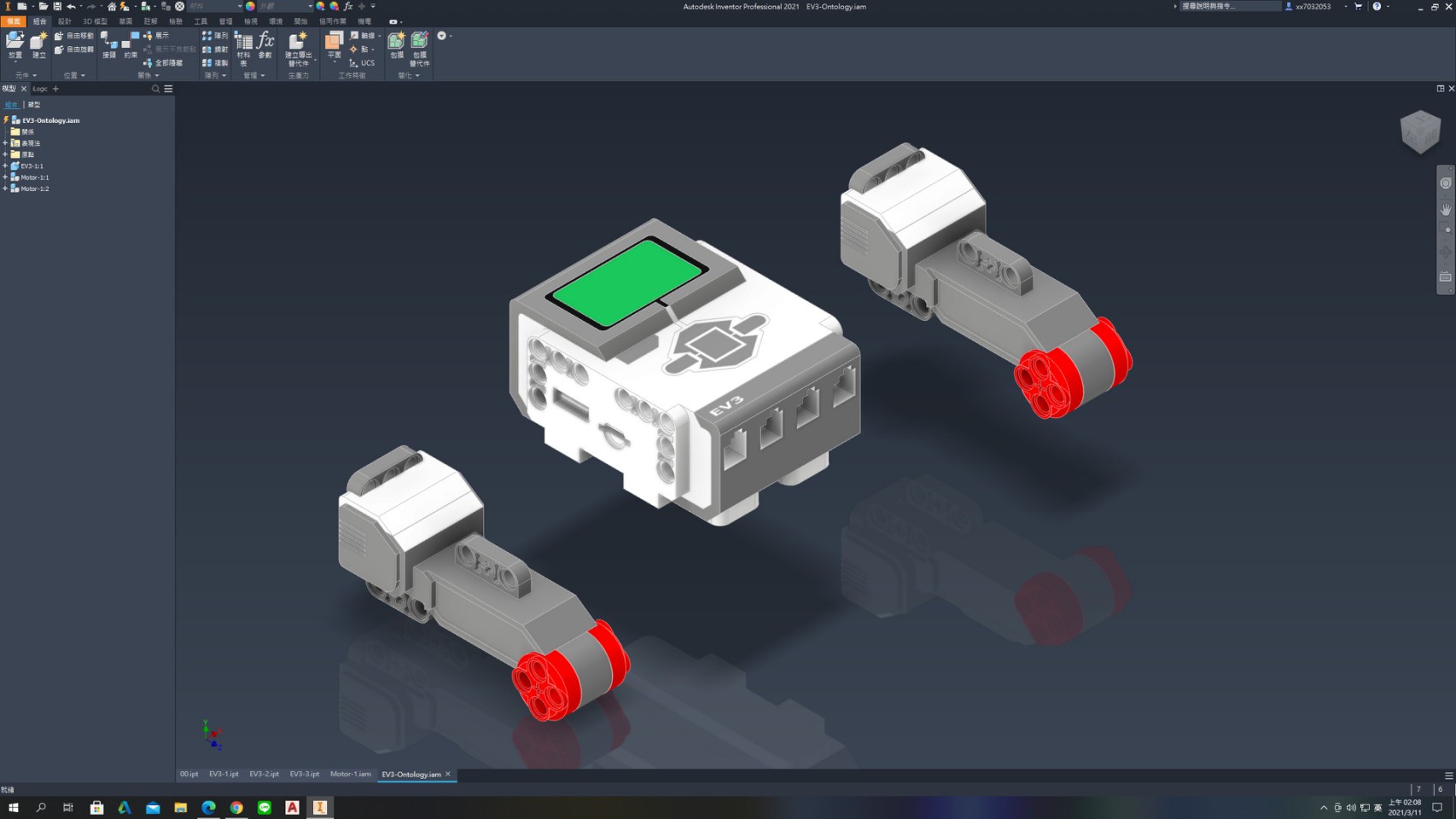Click the Mirror (鏡射) component tool
This screenshot has width=1456, height=819.
pyautogui.click(x=215, y=49)
